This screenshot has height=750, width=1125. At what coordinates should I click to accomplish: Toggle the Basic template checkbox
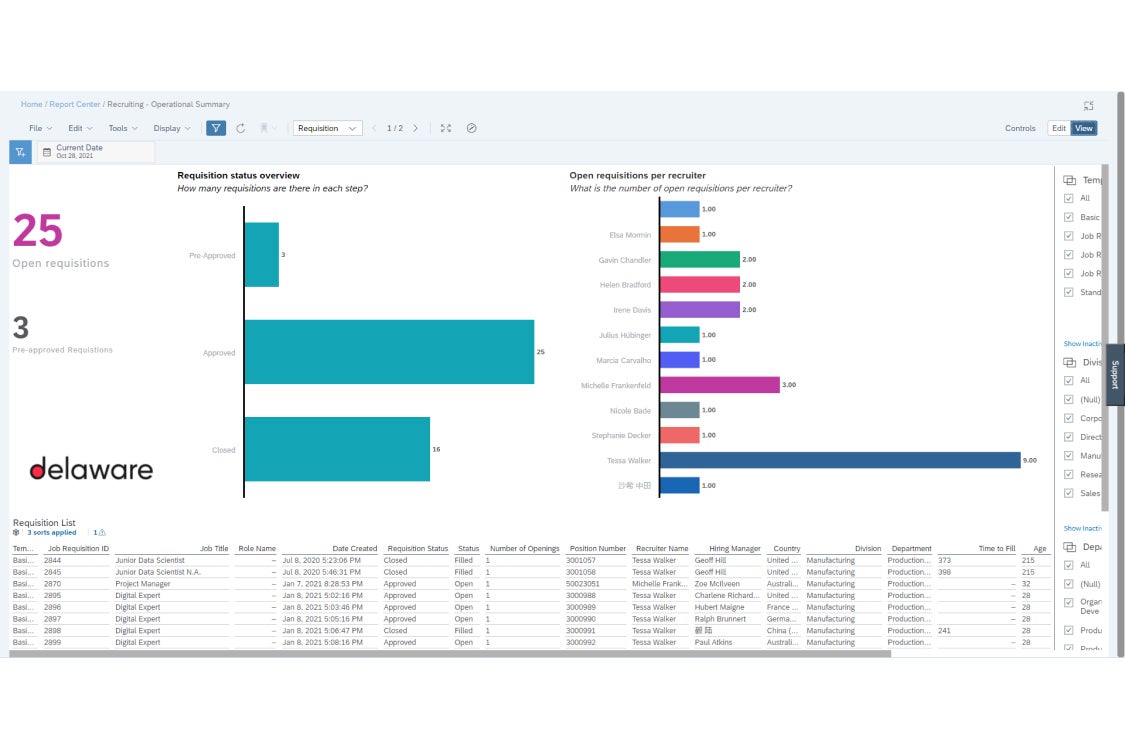[x=1068, y=217]
